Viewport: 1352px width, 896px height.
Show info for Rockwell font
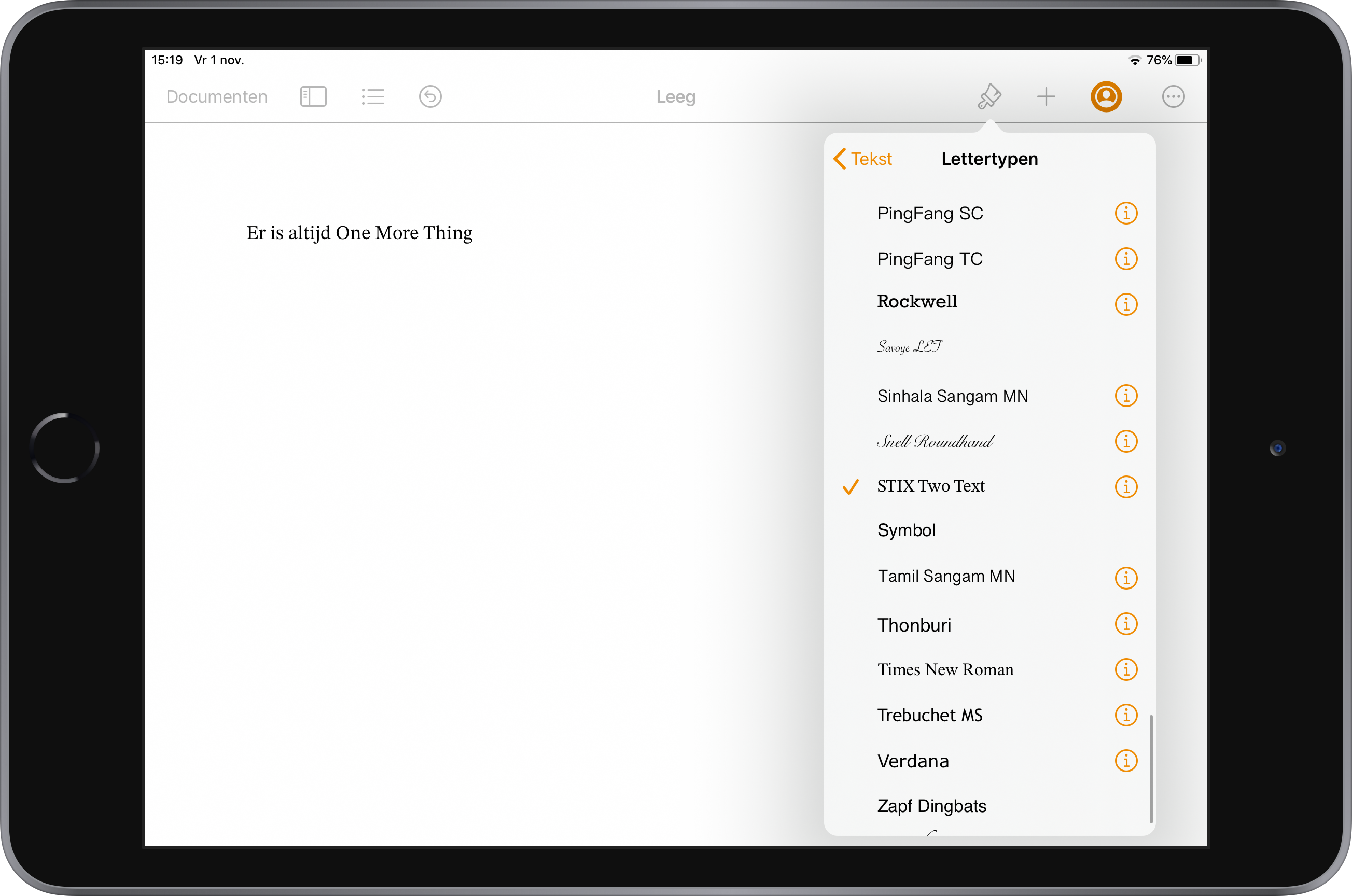pyautogui.click(x=1126, y=304)
